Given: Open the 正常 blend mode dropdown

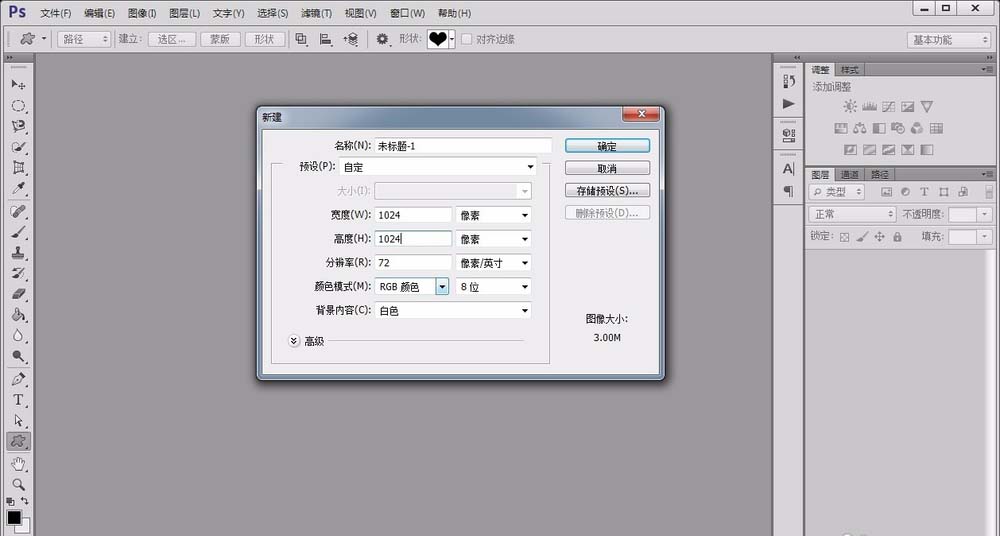Looking at the screenshot, I should click(x=853, y=214).
